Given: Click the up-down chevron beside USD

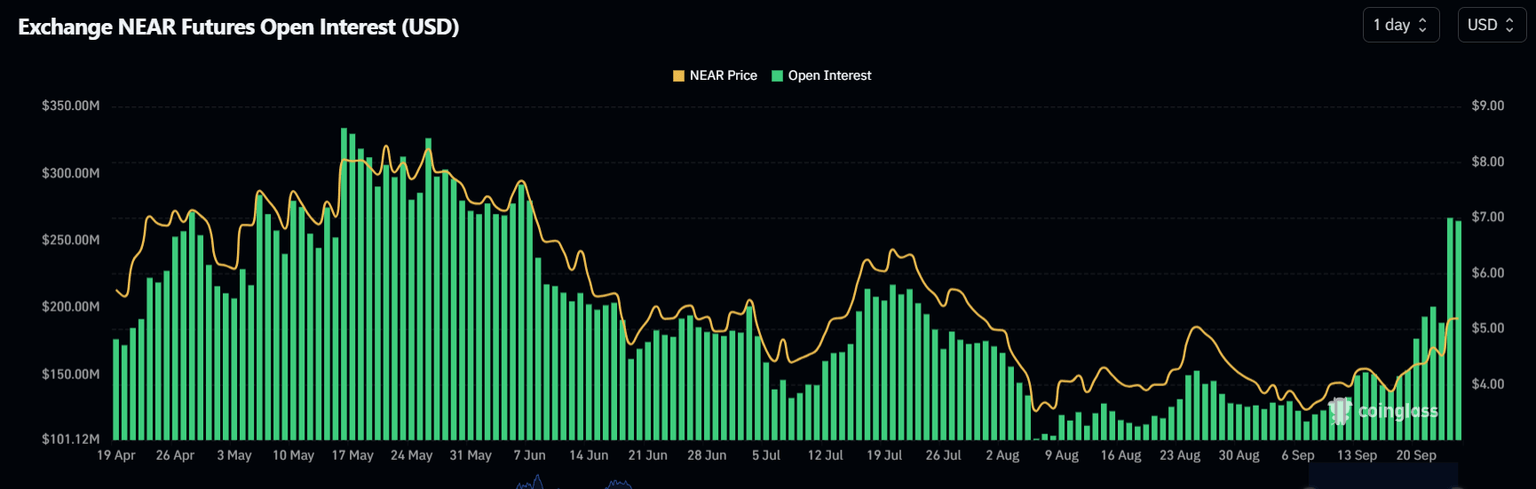Looking at the screenshot, I should 1510,25.
